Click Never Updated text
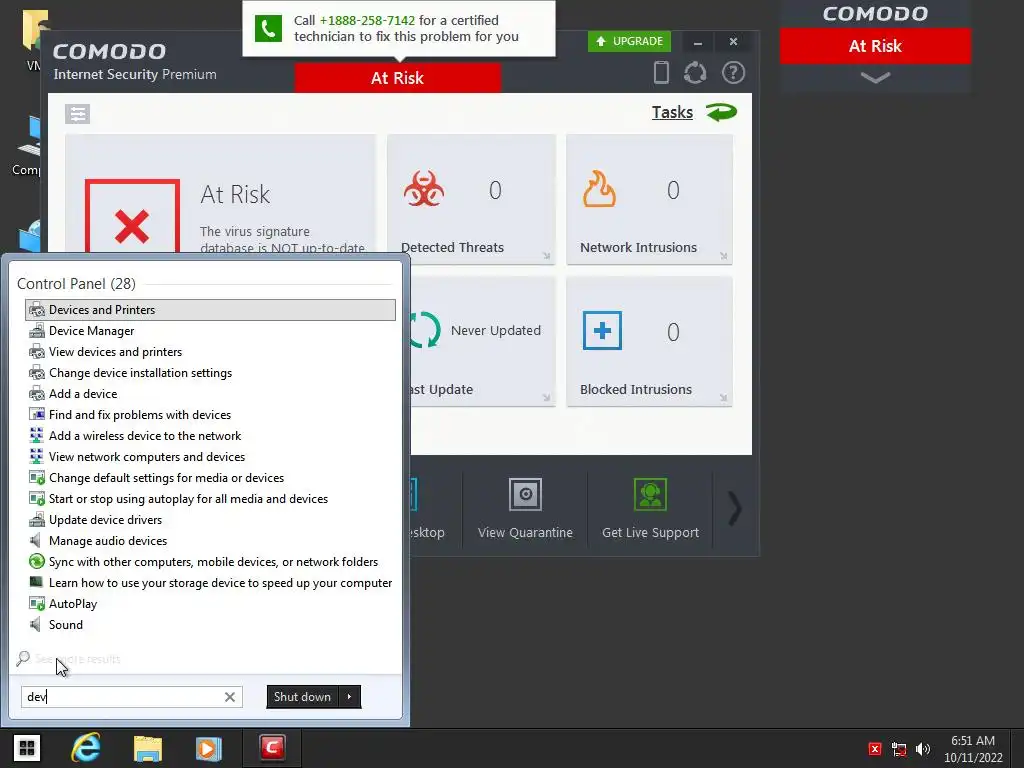This screenshot has height=768, width=1024. click(496, 330)
